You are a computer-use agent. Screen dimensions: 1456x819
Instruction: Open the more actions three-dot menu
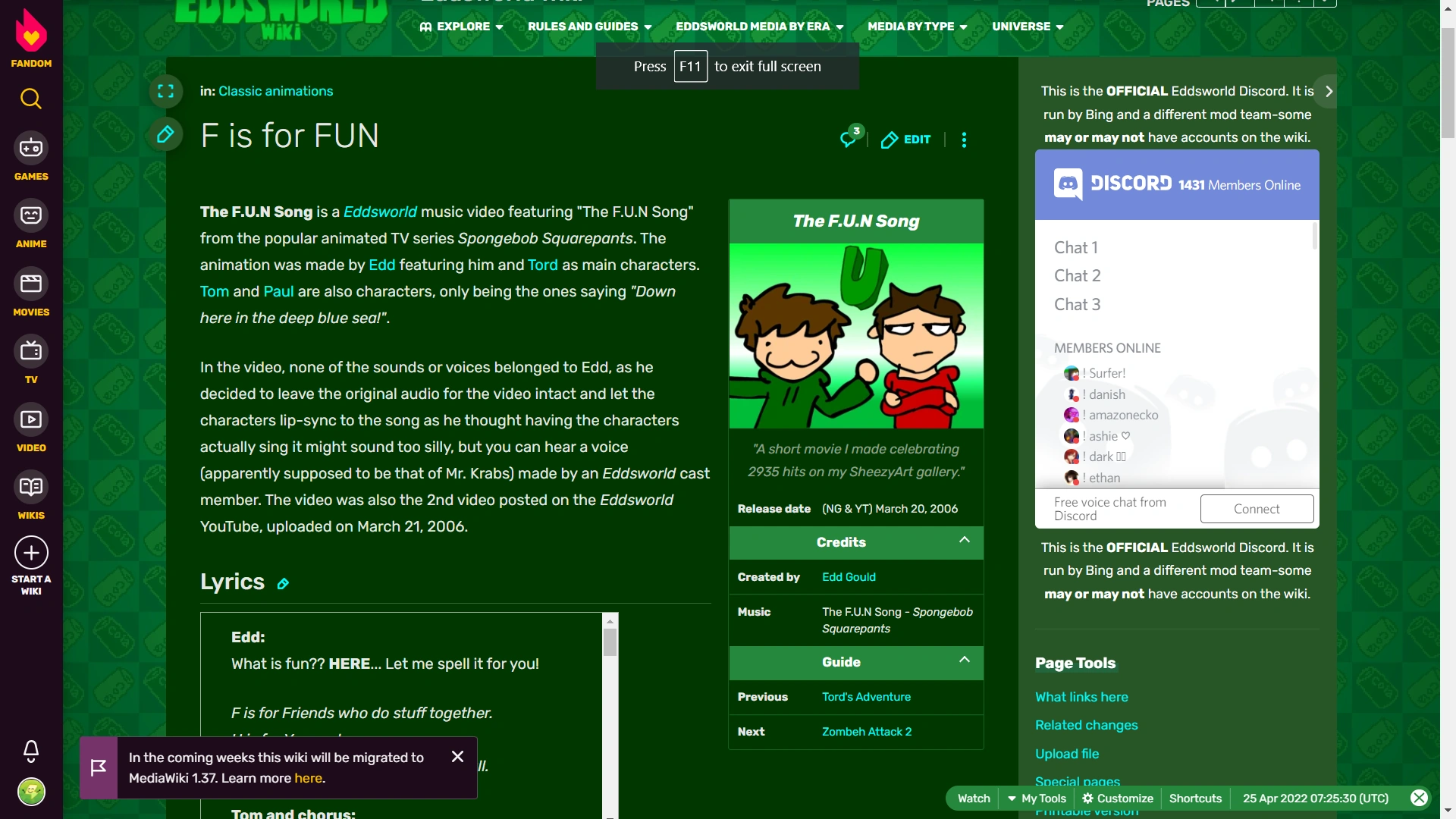point(964,140)
